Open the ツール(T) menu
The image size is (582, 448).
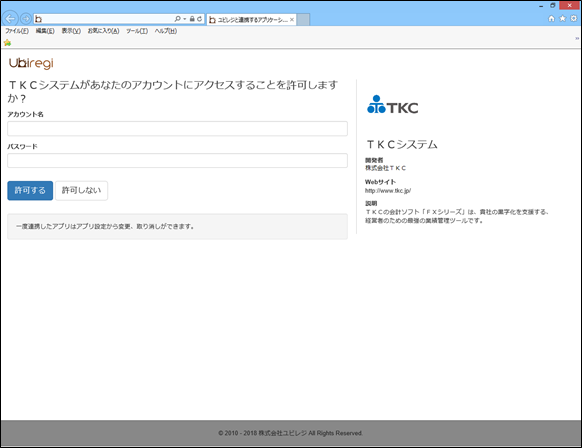pos(137,31)
